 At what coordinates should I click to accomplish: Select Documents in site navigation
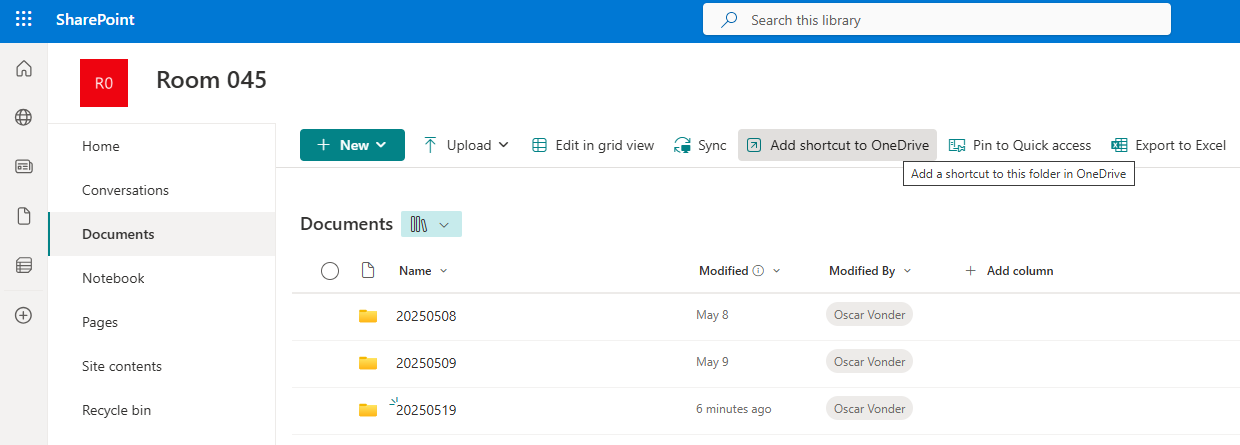pyautogui.click(x=162, y=234)
